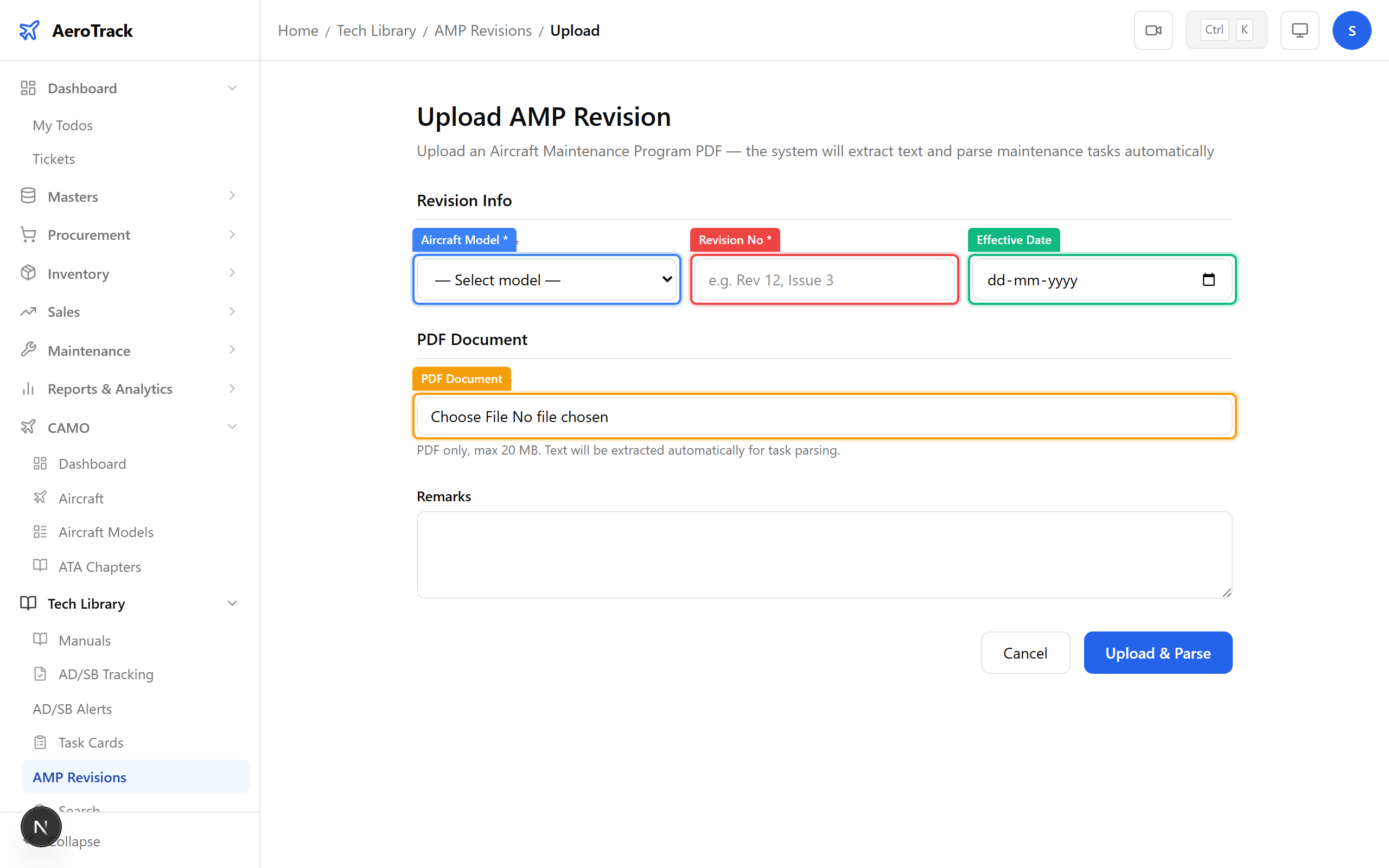Click the Revision No input field
Viewport: 1389px width, 868px height.
[x=824, y=279]
